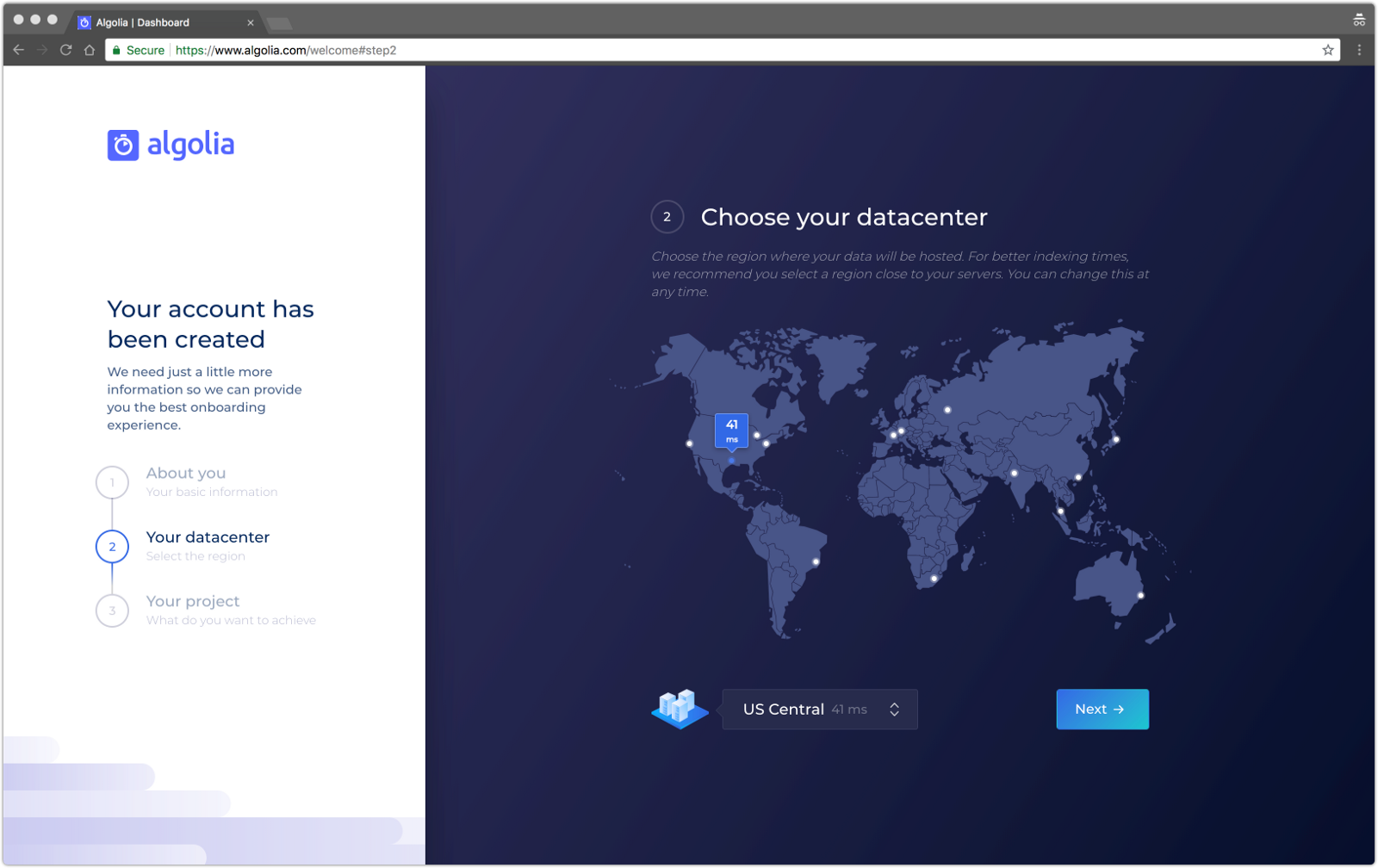
Task: Select the Singapore datacenter dot
Action: tap(1060, 511)
